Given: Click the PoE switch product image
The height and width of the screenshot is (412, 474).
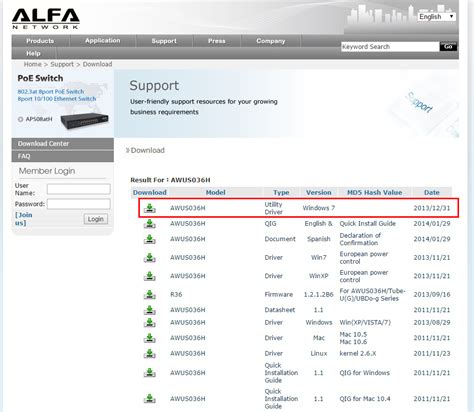Looking at the screenshot, I should (85, 121).
